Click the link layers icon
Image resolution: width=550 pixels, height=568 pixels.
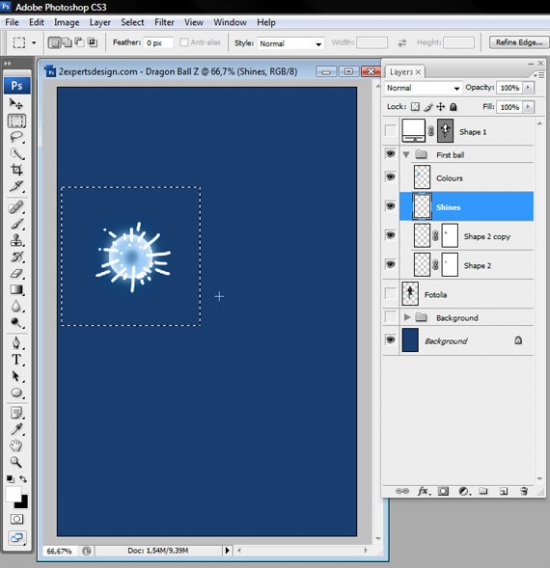(402, 491)
